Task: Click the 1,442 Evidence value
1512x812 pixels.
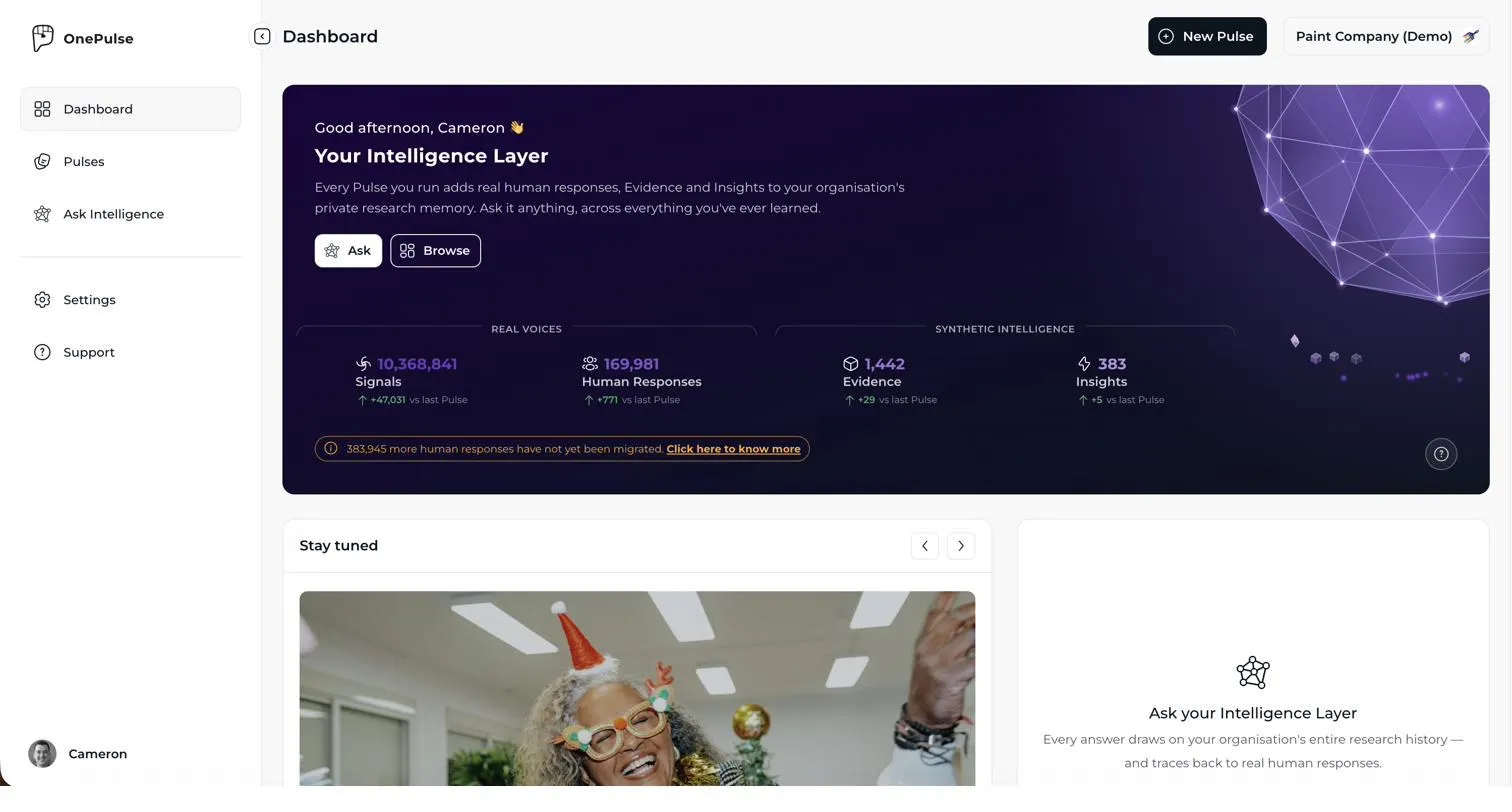Action: pyautogui.click(x=884, y=364)
